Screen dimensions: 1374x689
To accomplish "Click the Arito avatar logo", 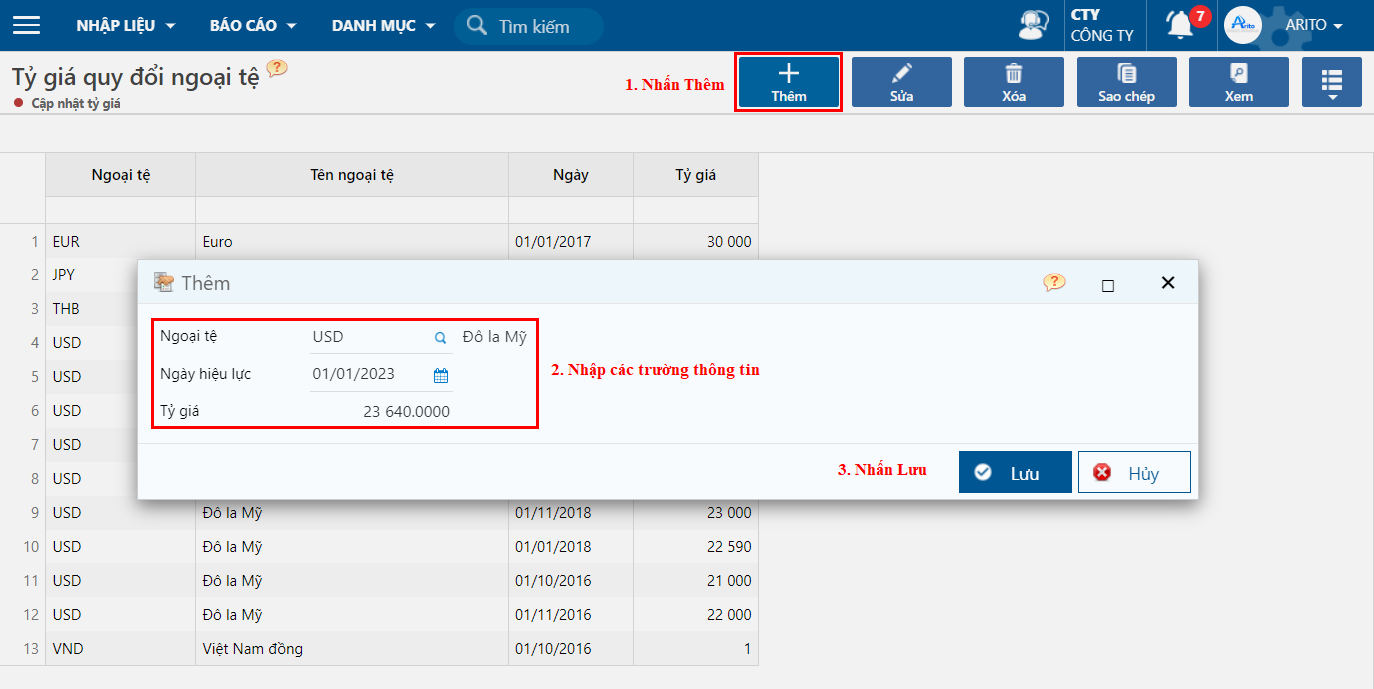I will coord(1243,25).
